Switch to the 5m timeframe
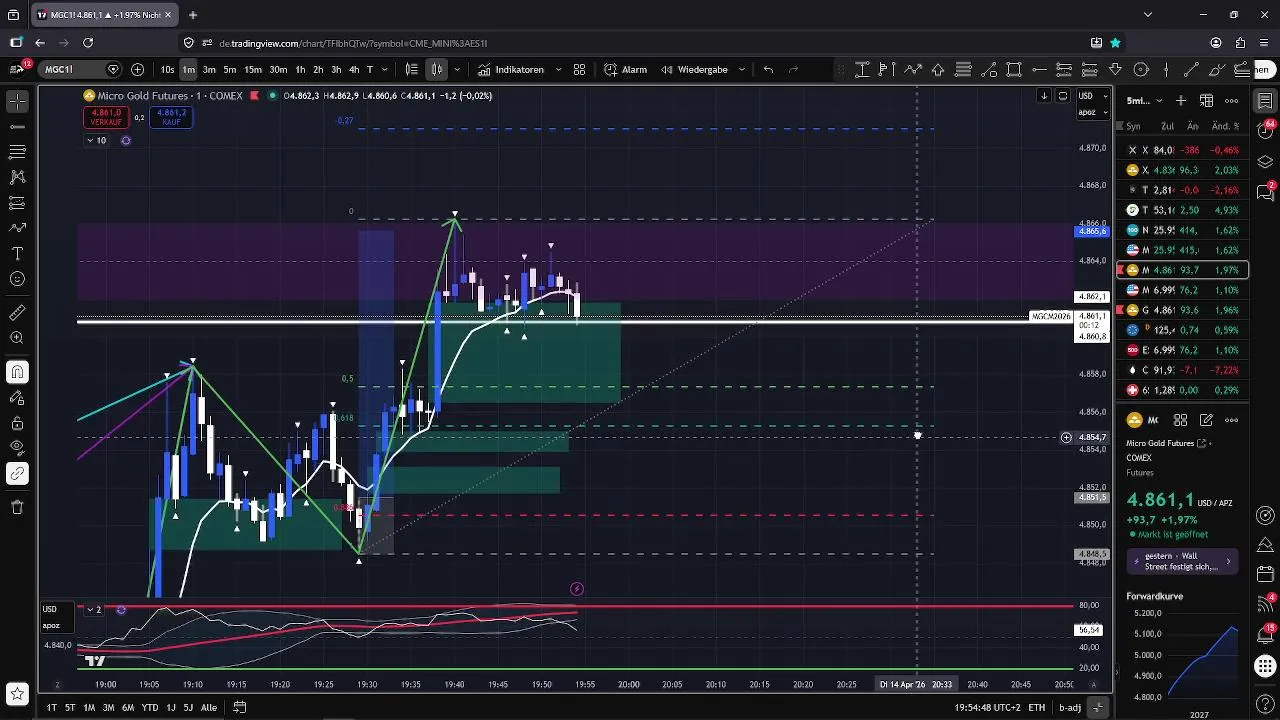This screenshot has width=1280, height=720. (x=230, y=70)
